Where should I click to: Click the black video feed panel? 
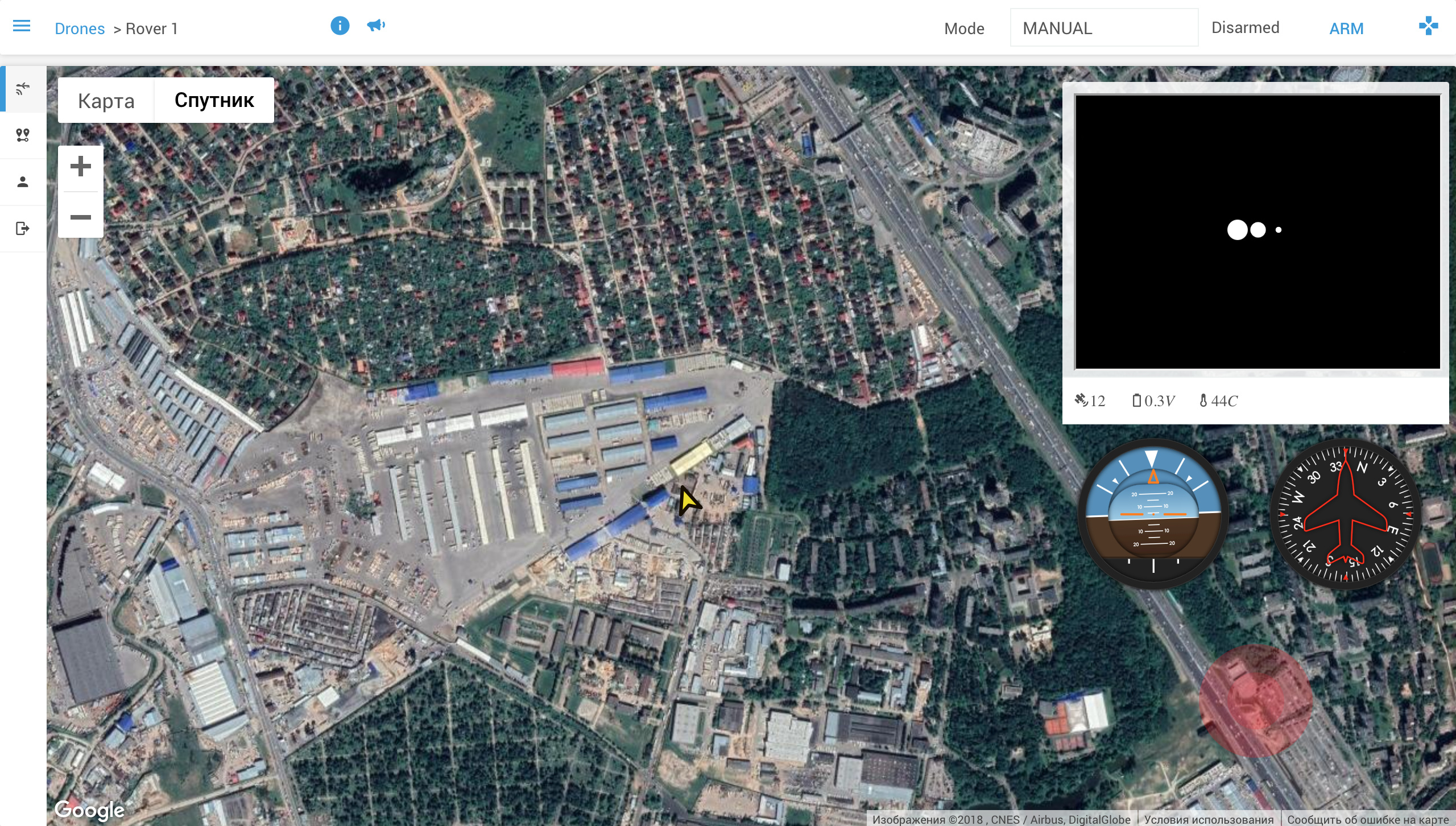(1258, 232)
